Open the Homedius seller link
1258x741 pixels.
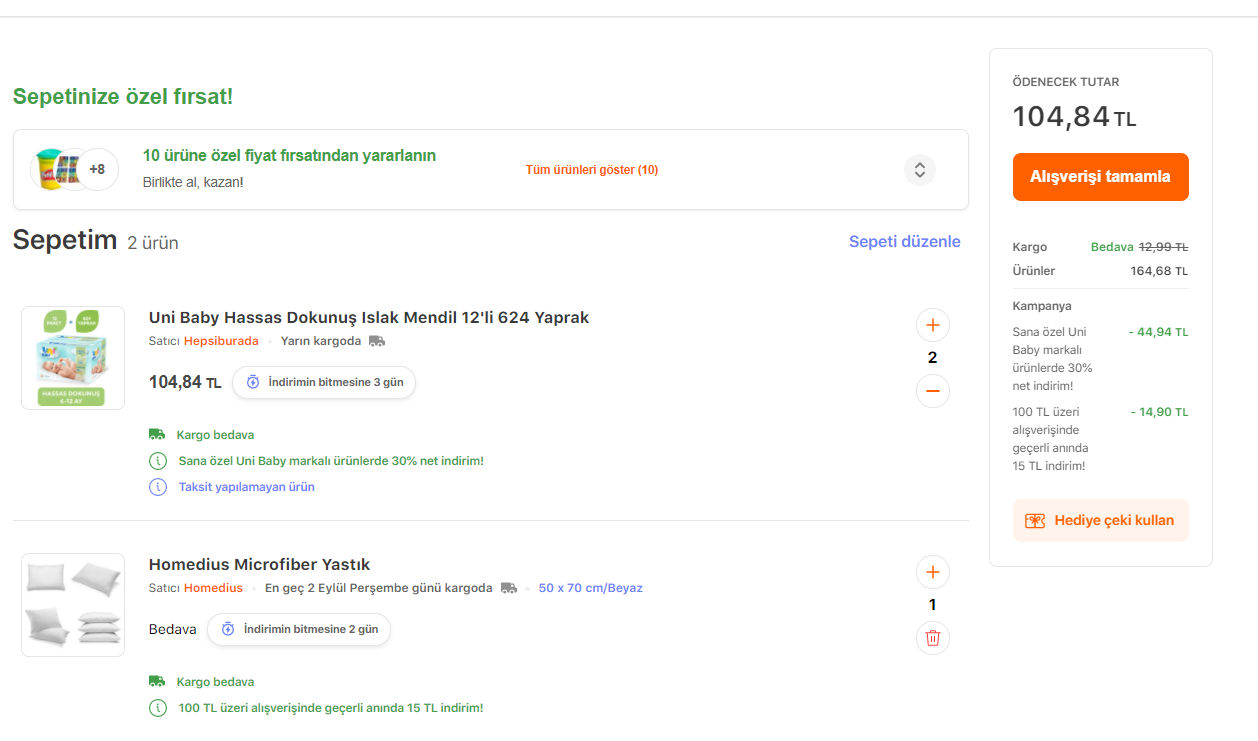point(213,588)
